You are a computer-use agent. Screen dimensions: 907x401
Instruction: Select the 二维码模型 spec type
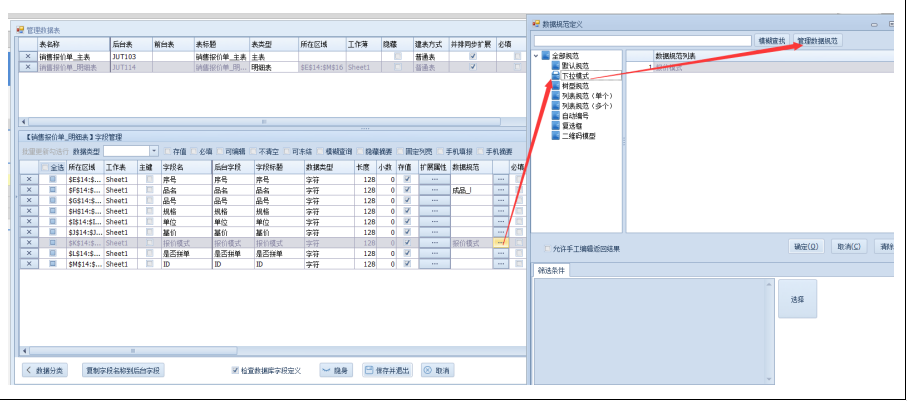pos(580,136)
